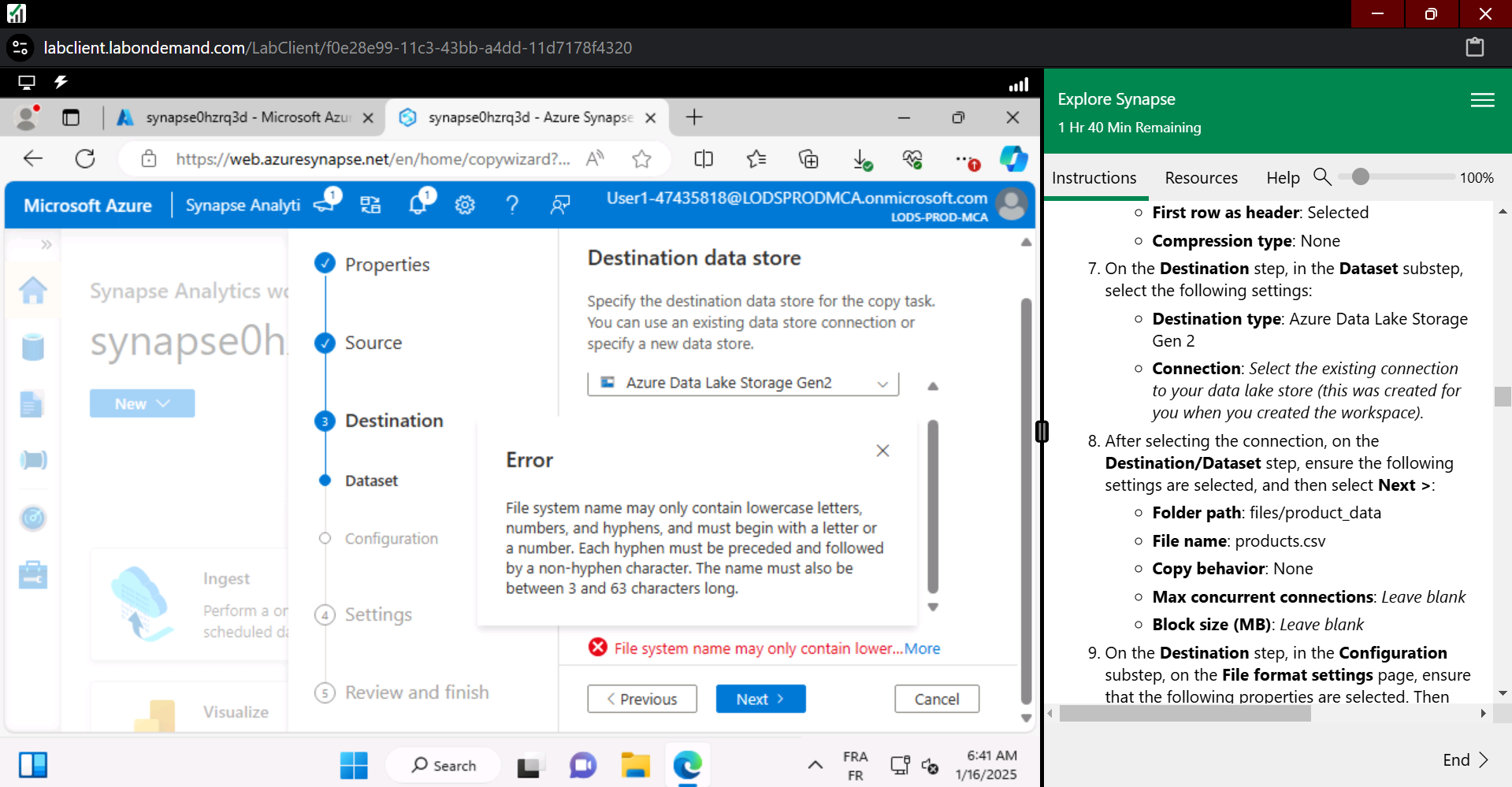Image resolution: width=1512 pixels, height=787 pixels.
Task: Switch to the Azure Synapse browser tab
Action: click(526, 117)
